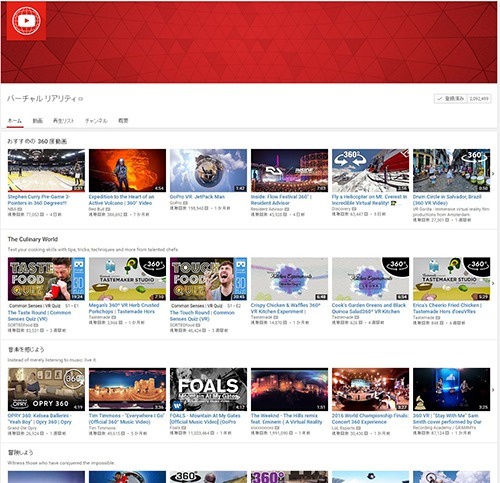Open Erica's Cheerio Fried Chicken link
This screenshot has width=500, height=483.
[447, 308]
